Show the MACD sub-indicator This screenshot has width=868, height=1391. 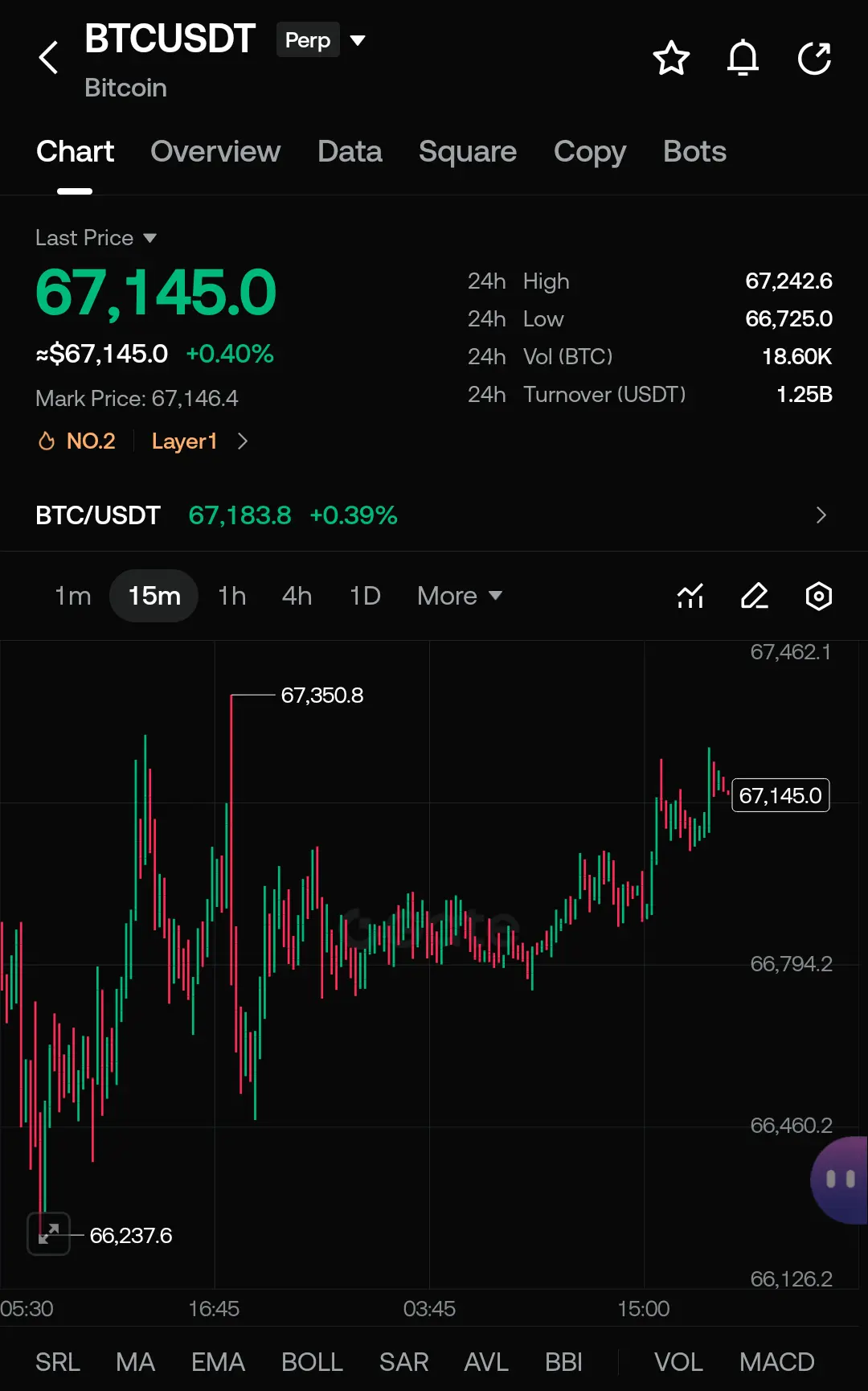click(777, 1362)
